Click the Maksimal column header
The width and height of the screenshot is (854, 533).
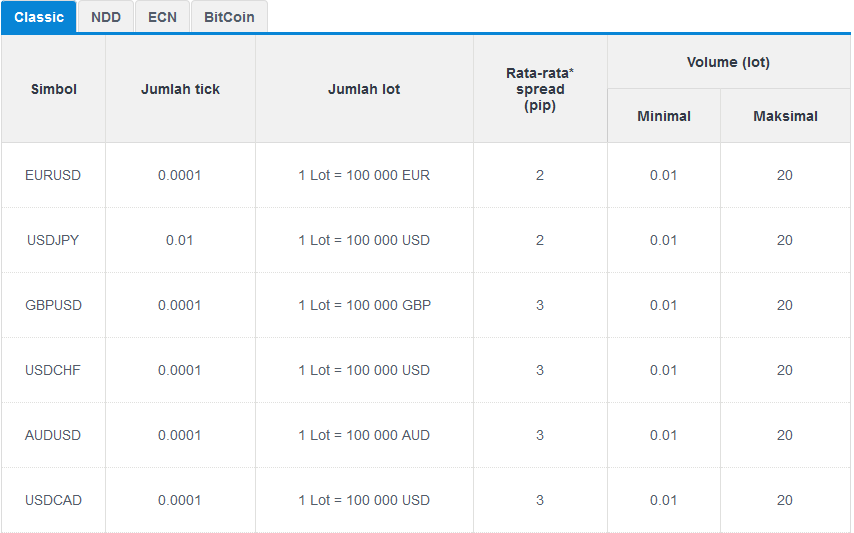coord(785,116)
